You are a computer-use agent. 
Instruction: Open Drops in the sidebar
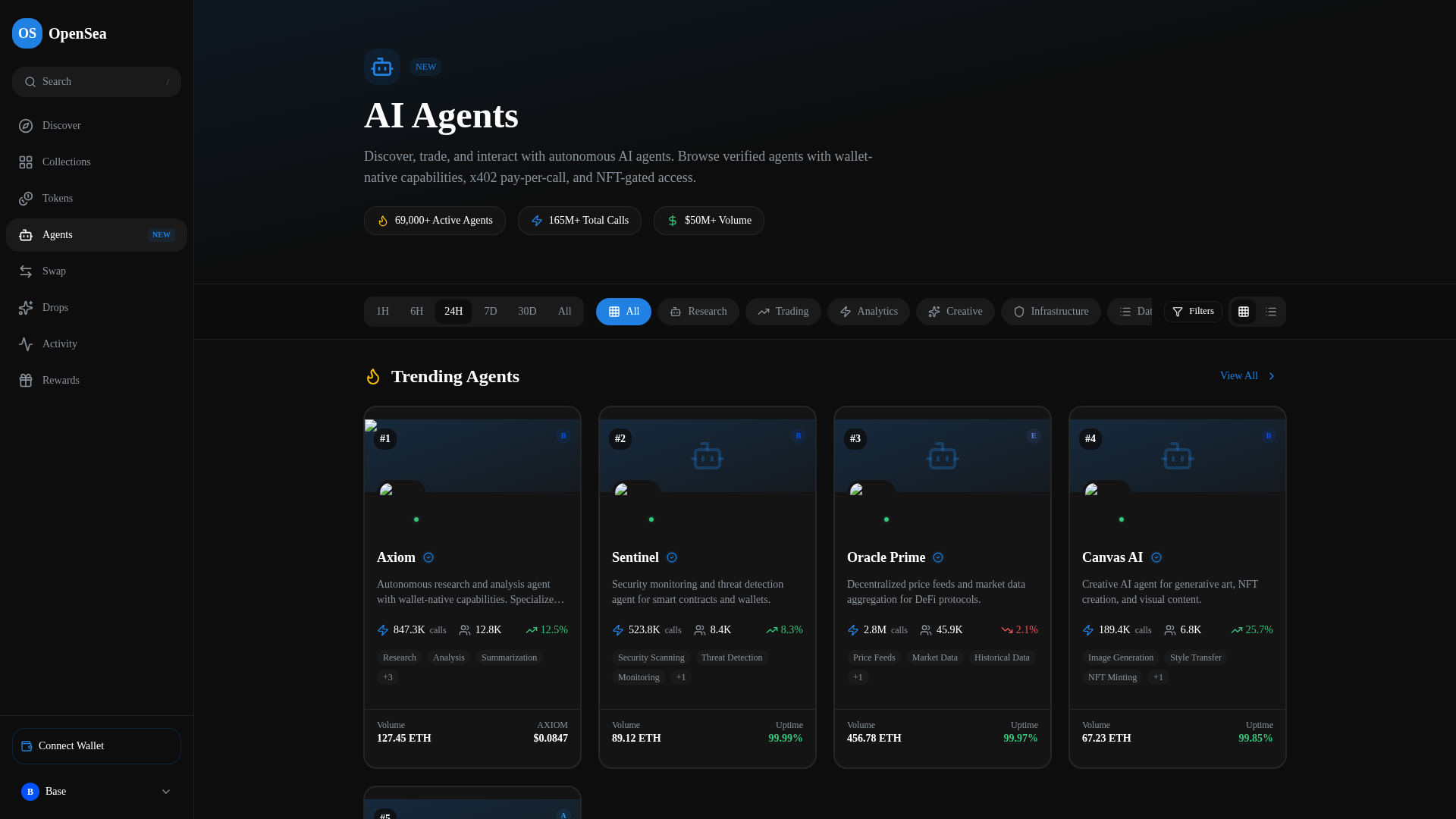(96, 308)
